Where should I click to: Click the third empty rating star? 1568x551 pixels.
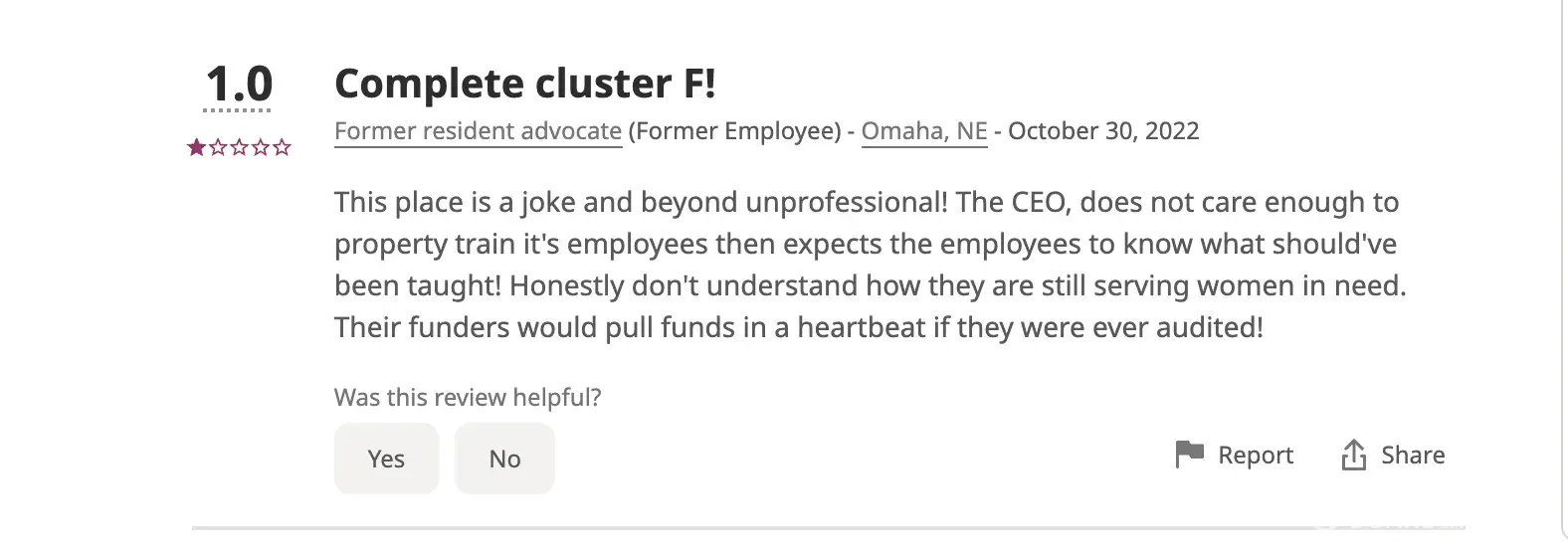(x=239, y=148)
